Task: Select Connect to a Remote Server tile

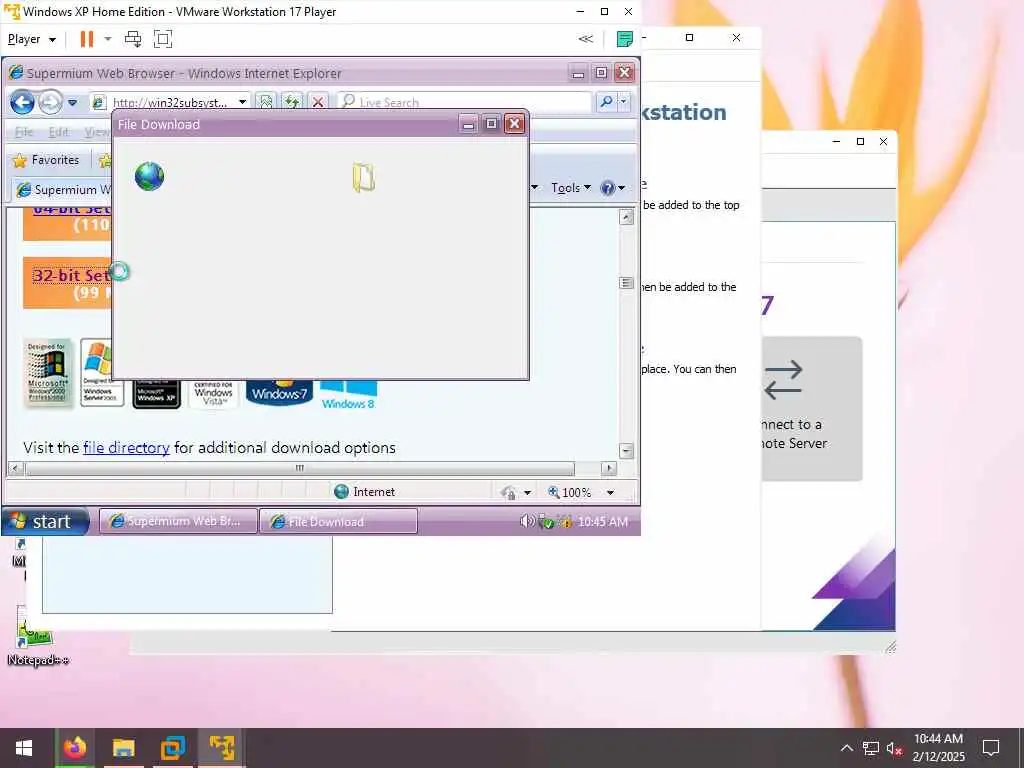Action: pyautogui.click(x=812, y=409)
